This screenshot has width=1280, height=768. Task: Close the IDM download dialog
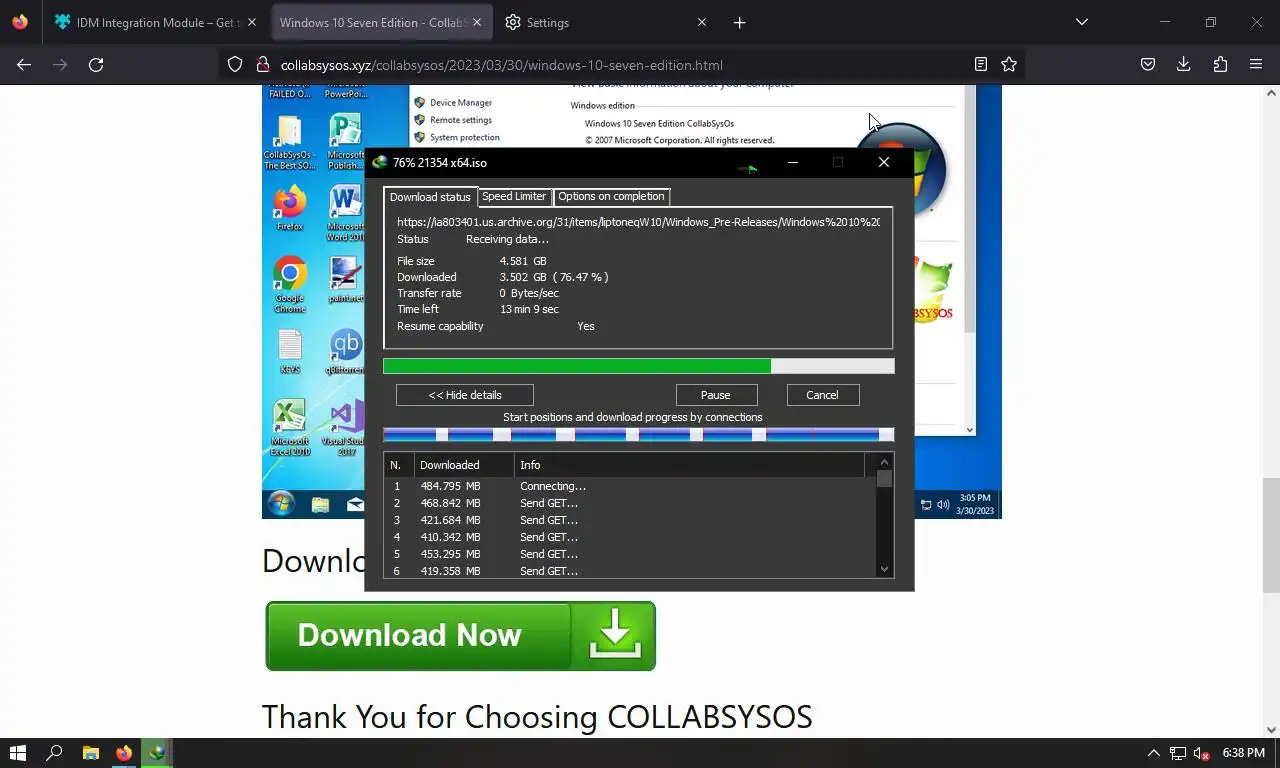tap(884, 162)
